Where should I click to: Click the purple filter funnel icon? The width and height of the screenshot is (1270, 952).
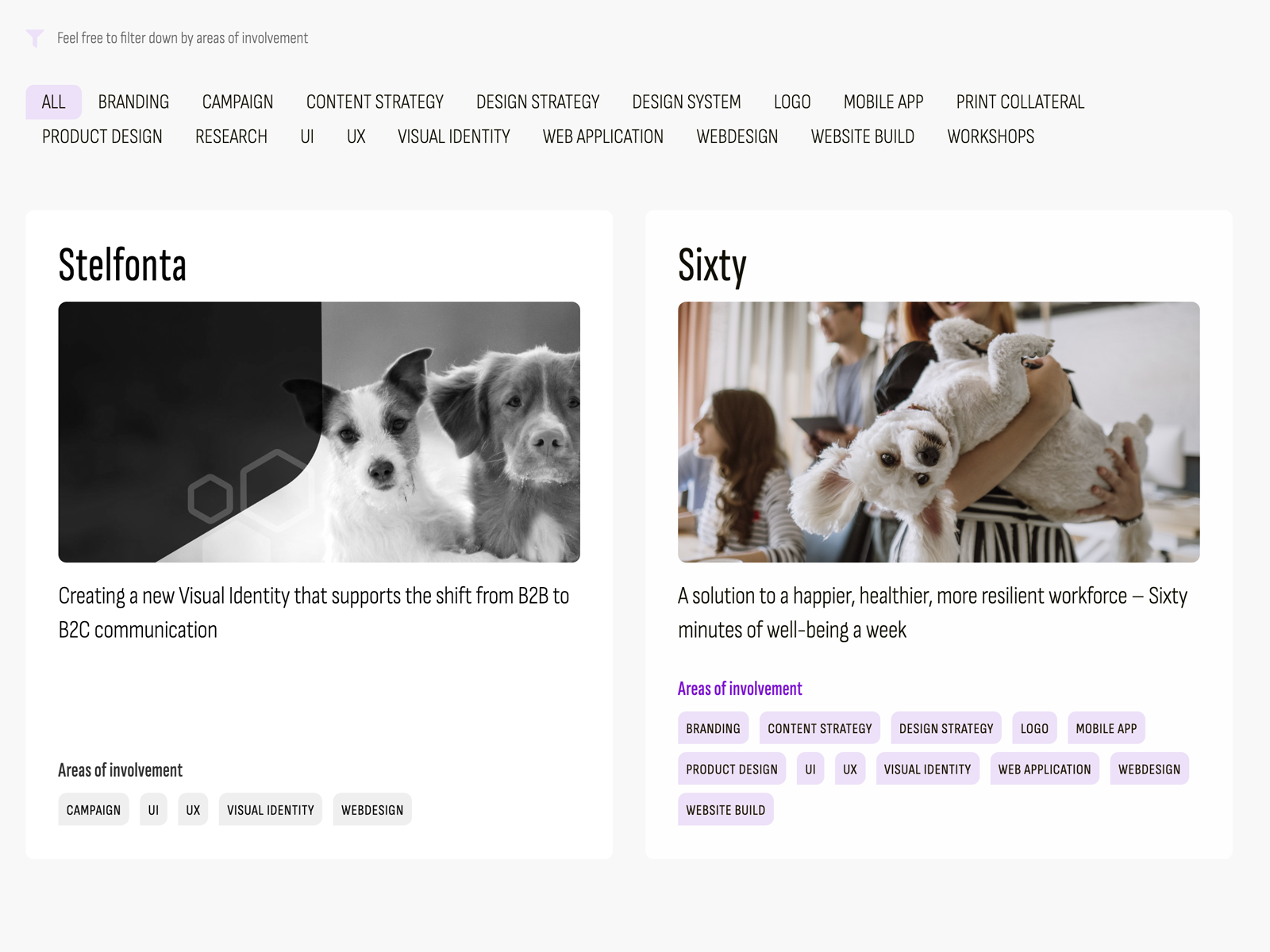(35, 38)
